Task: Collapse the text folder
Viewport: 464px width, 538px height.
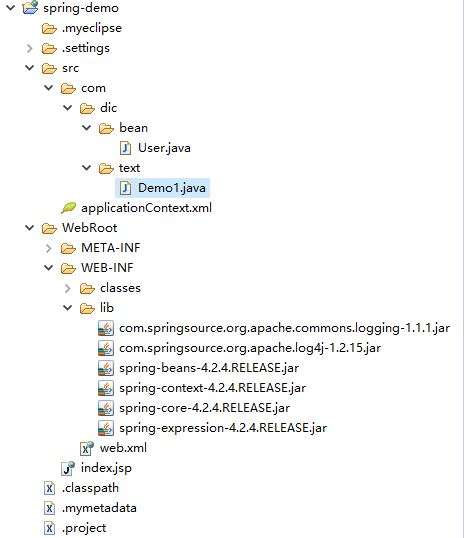Action: tap(86, 168)
